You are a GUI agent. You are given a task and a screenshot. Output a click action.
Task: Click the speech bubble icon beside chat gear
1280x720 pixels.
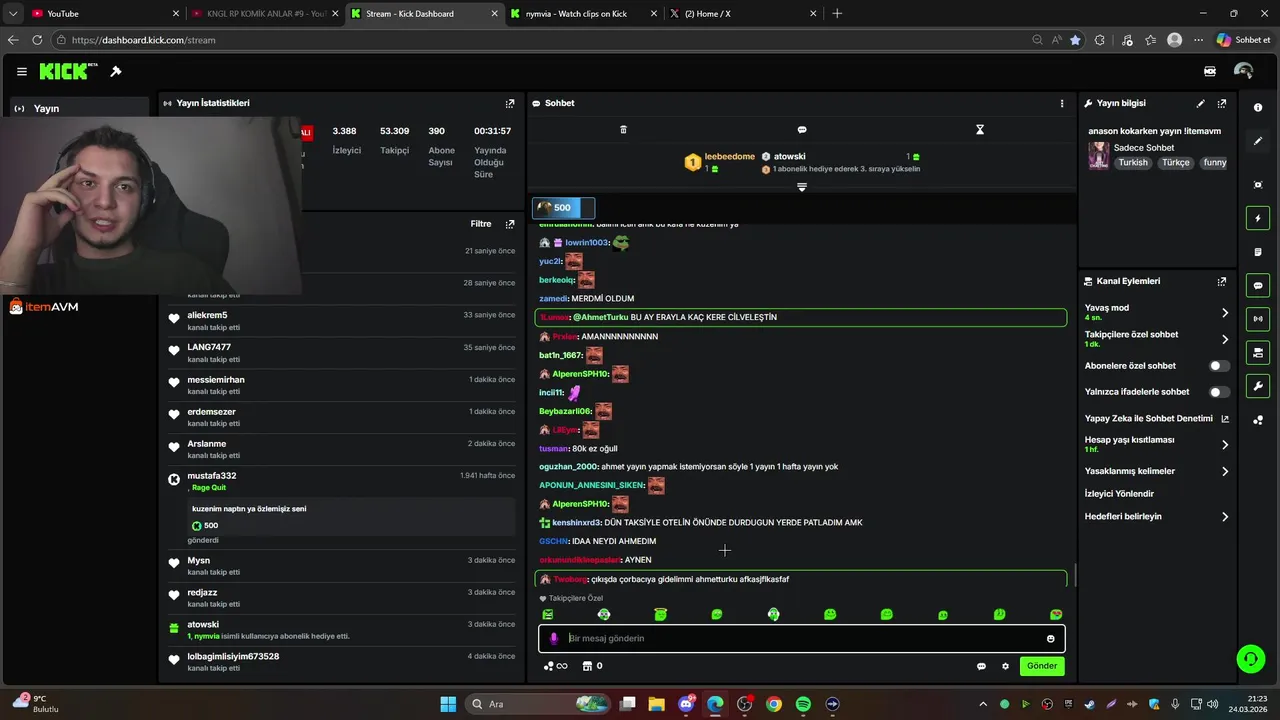(x=982, y=666)
